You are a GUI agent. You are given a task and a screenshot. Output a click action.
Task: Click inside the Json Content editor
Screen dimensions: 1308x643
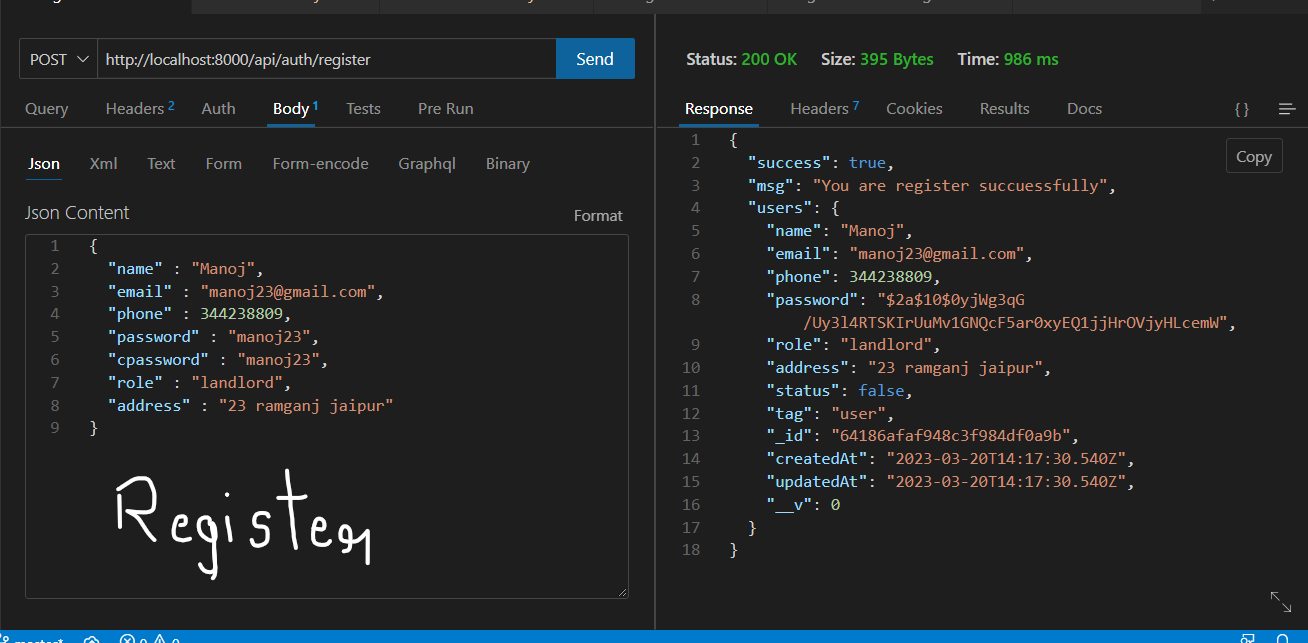point(327,416)
